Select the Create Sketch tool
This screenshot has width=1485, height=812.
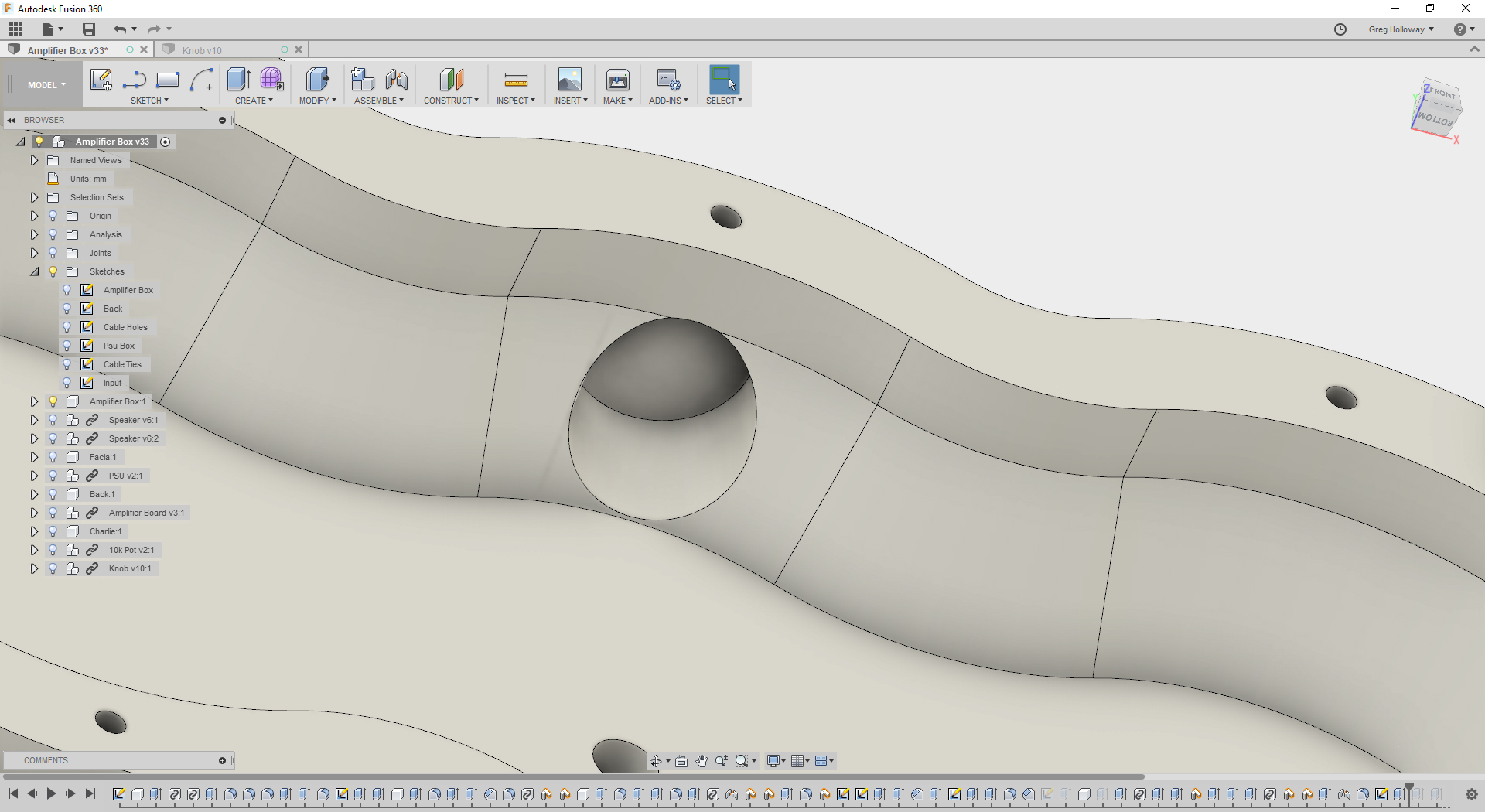pyautogui.click(x=101, y=80)
